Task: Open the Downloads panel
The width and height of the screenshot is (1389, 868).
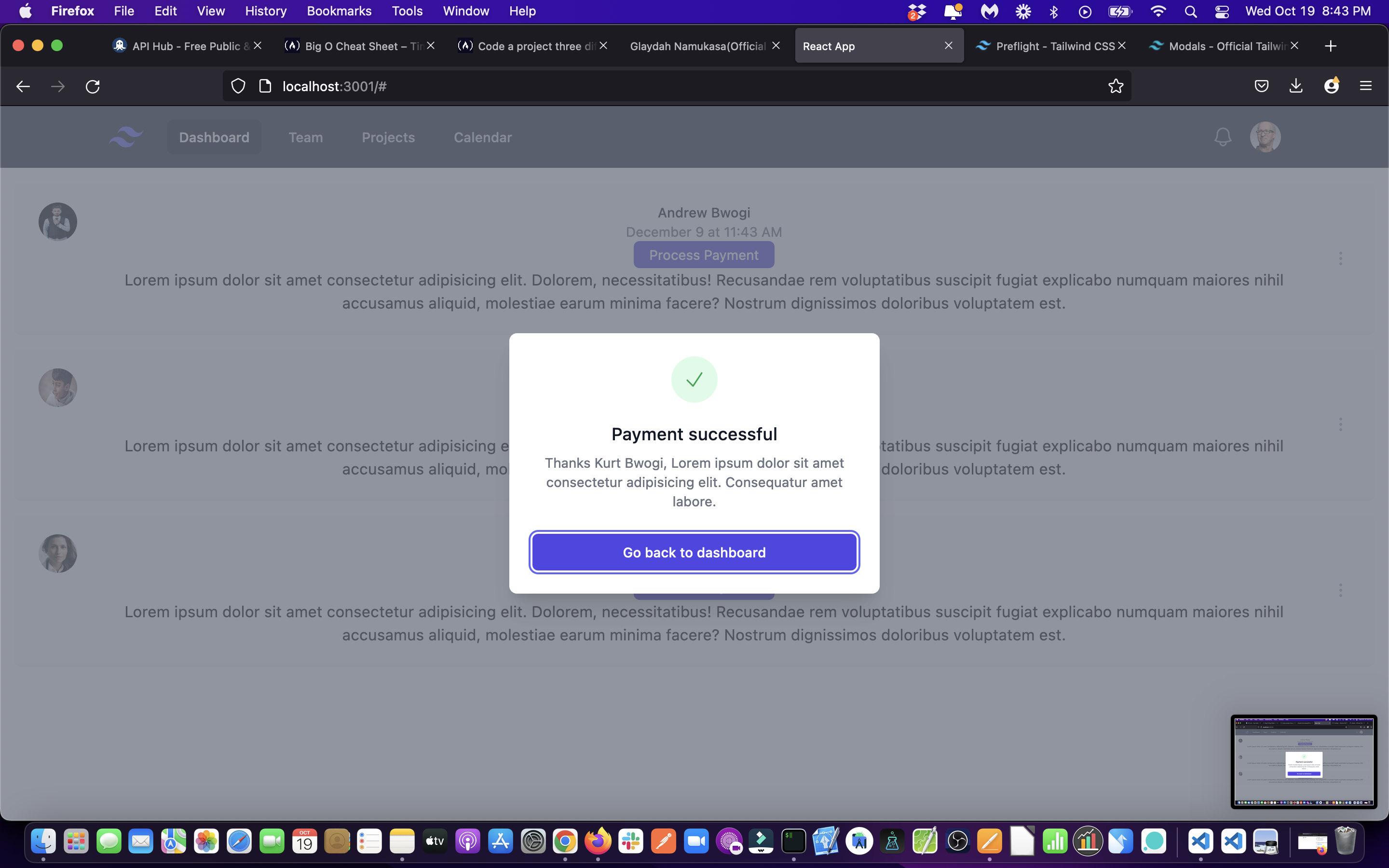Action: point(1296,86)
